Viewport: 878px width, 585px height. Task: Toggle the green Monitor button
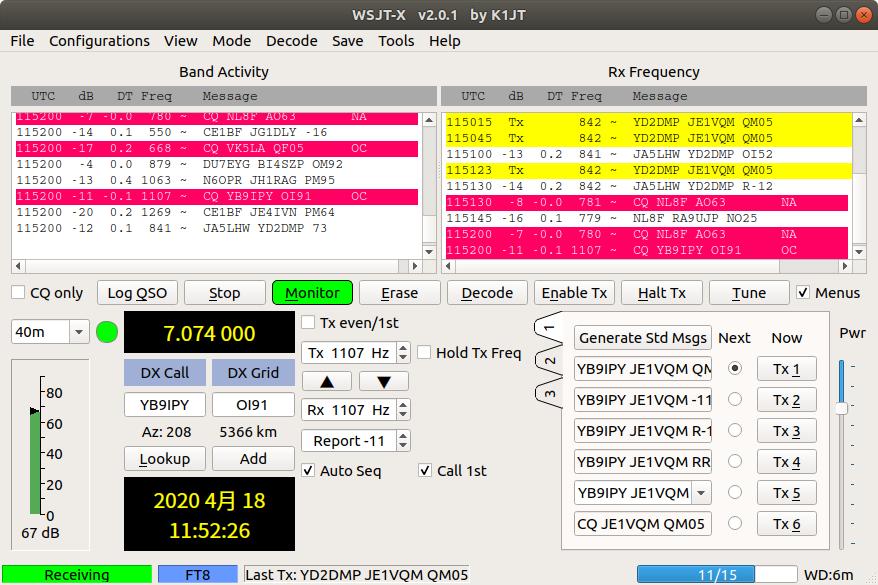coord(312,293)
